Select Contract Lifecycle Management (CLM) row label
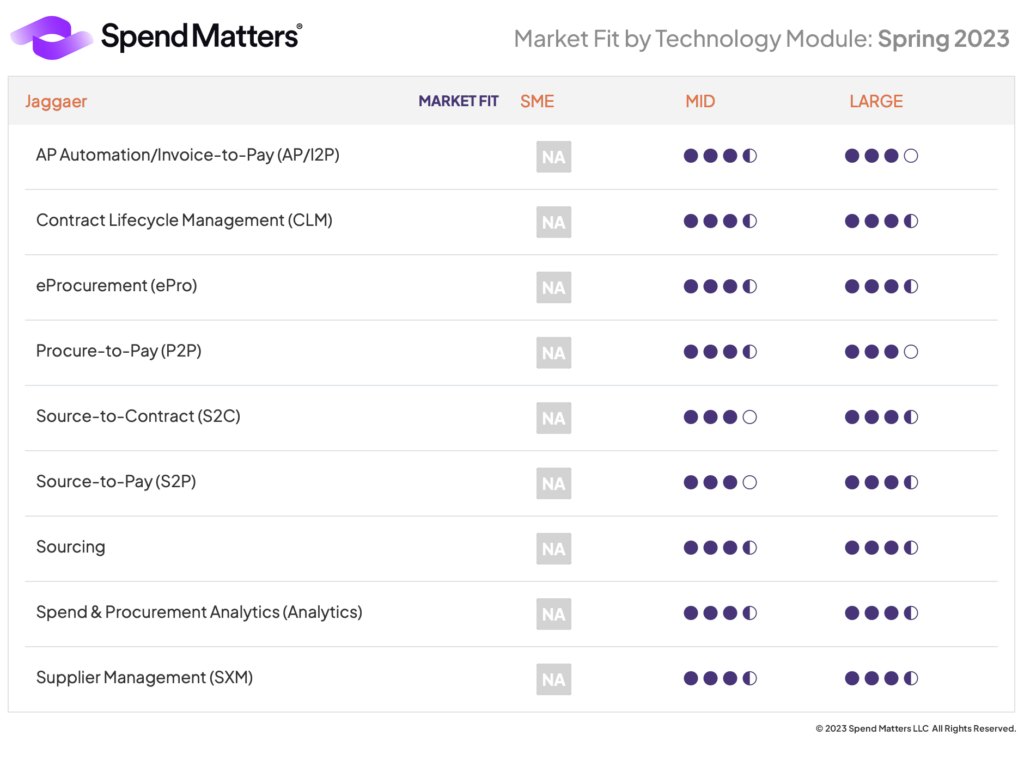 click(184, 221)
